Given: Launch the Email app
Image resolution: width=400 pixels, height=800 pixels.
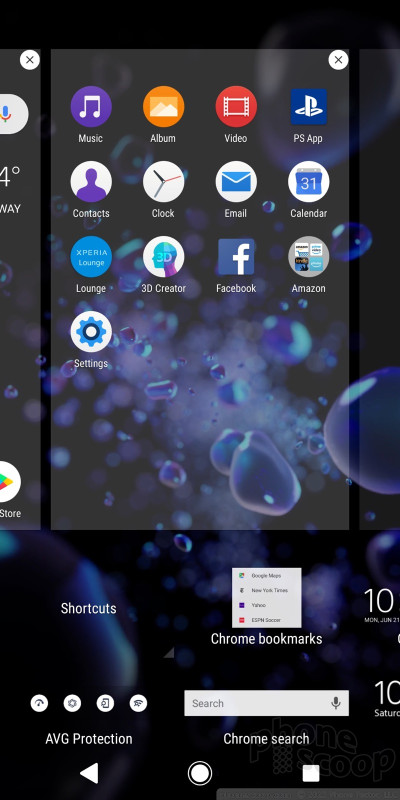Looking at the screenshot, I should [236, 182].
